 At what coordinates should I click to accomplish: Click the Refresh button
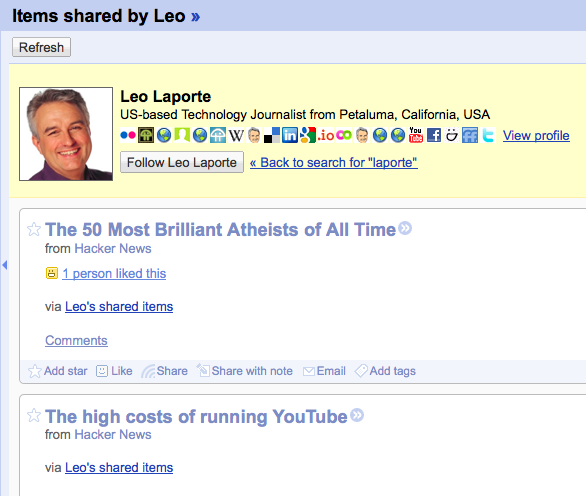(x=41, y=47)
